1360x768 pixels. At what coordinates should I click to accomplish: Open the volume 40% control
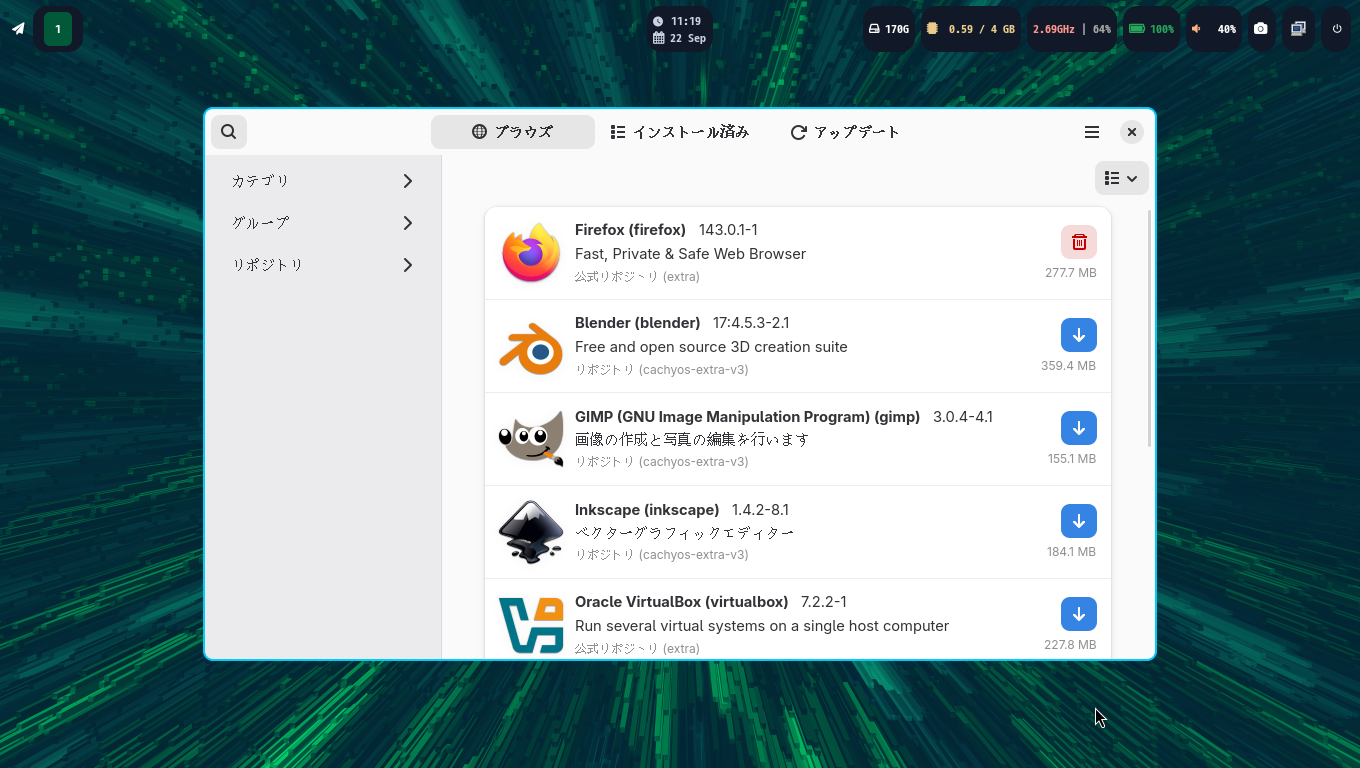[1213, 29]
